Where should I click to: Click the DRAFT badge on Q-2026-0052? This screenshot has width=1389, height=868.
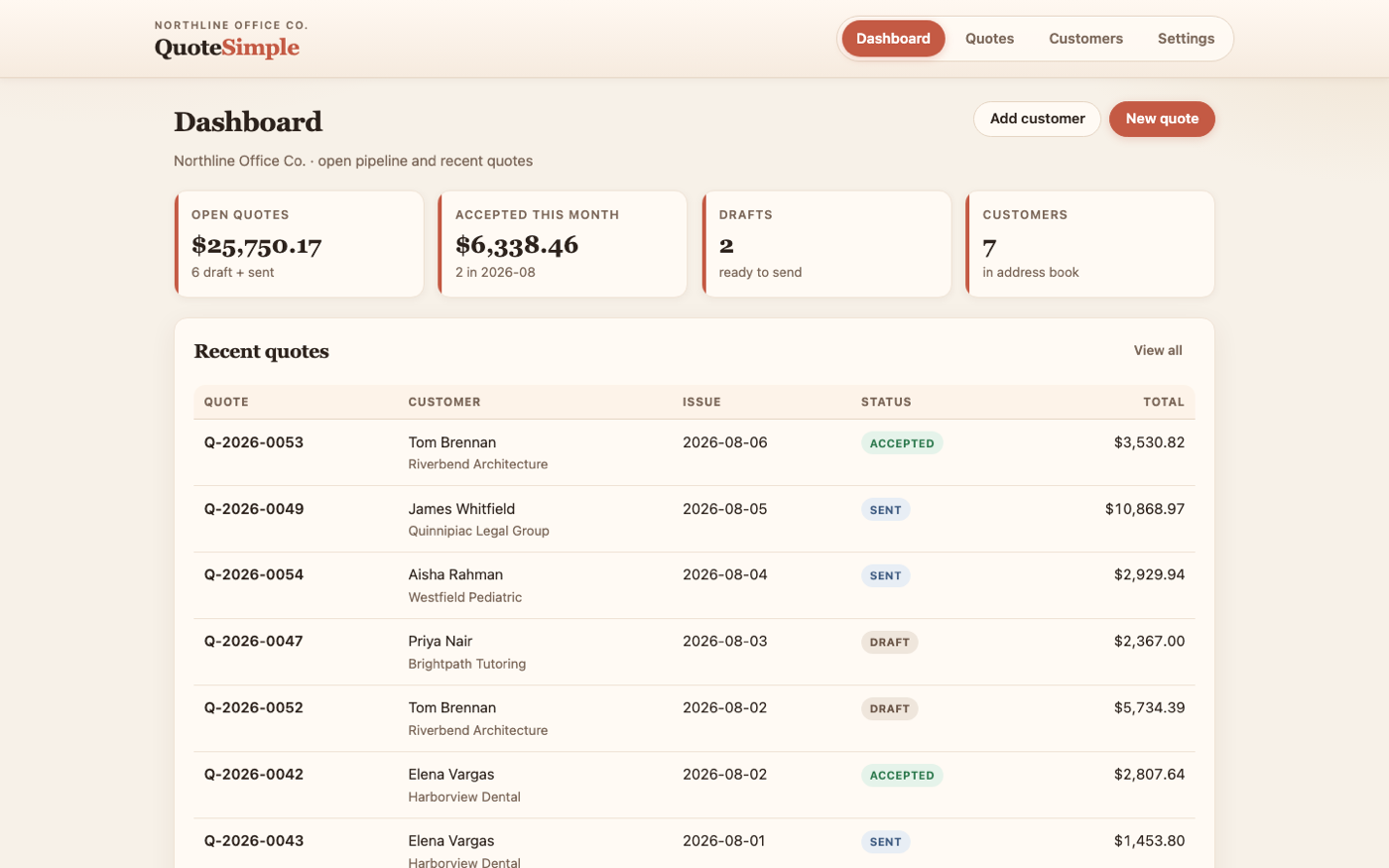(x=890, y=708)
